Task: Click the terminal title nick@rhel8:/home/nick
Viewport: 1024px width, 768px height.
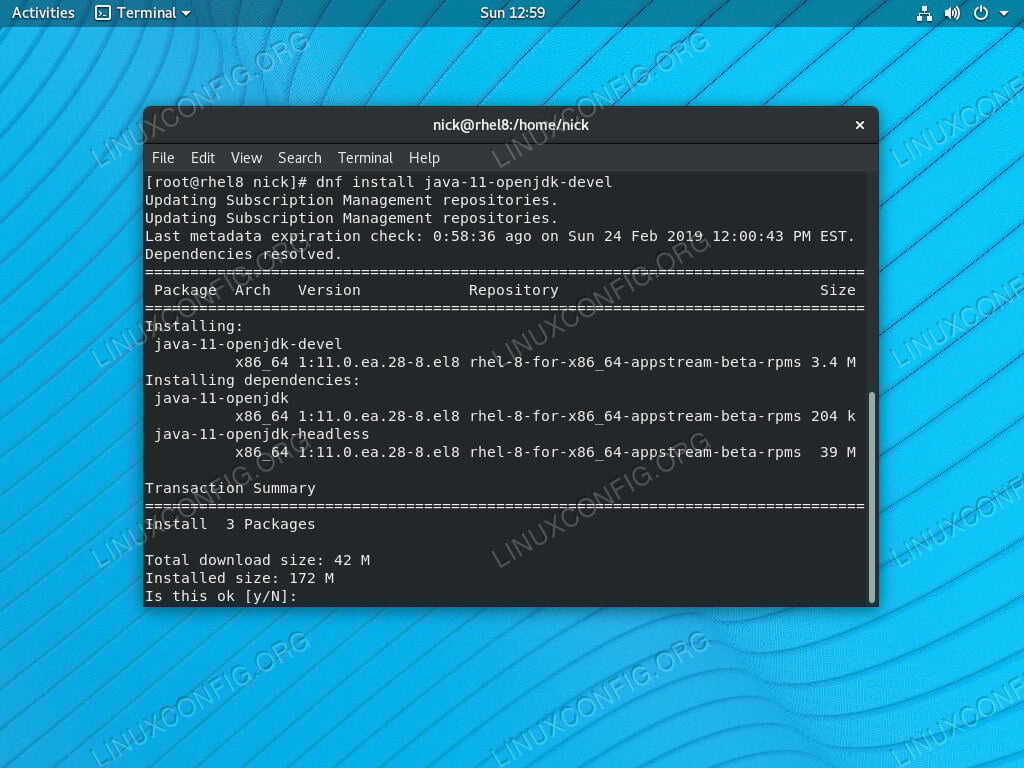Action: [x=511, y=125]
